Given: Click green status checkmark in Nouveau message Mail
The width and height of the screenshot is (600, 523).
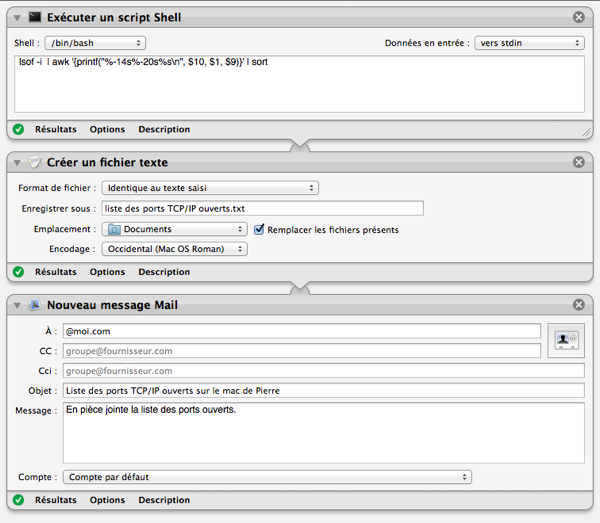Looking at the screenshot, I should pyautogui.click(x=18, y=500).
